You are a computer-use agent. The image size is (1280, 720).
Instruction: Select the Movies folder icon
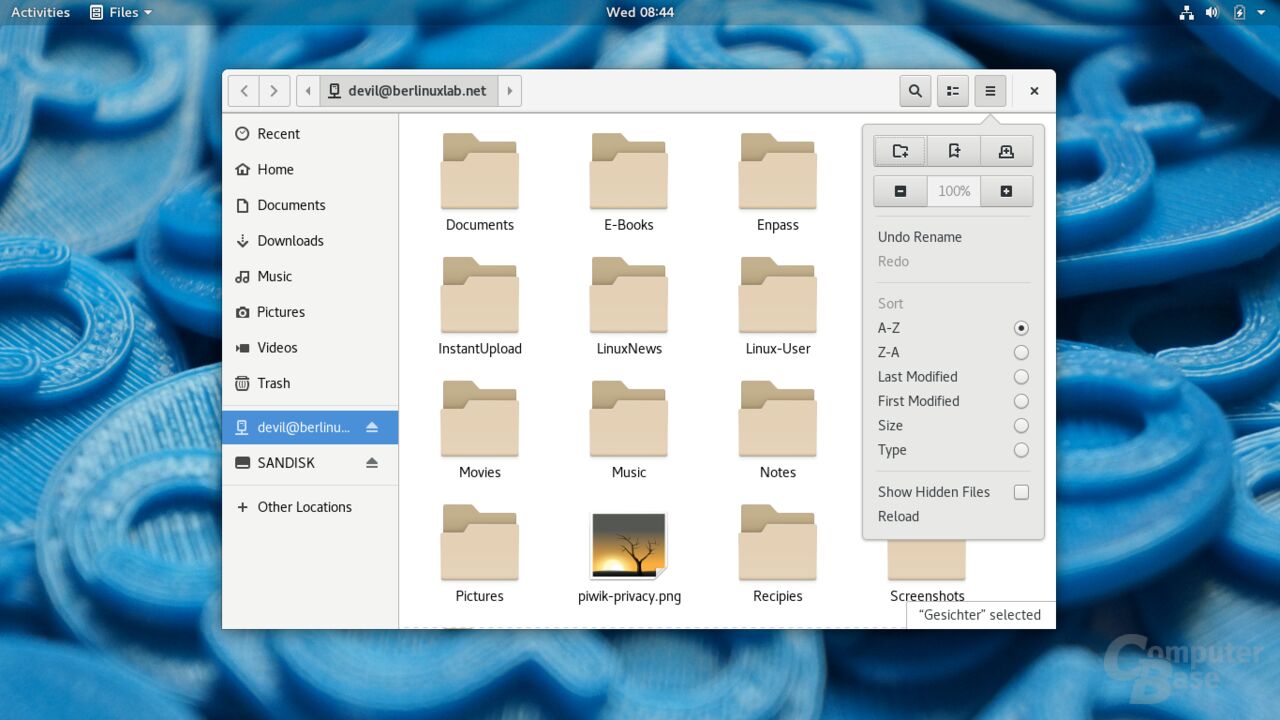pyautogui.click(x=480, y=419)
